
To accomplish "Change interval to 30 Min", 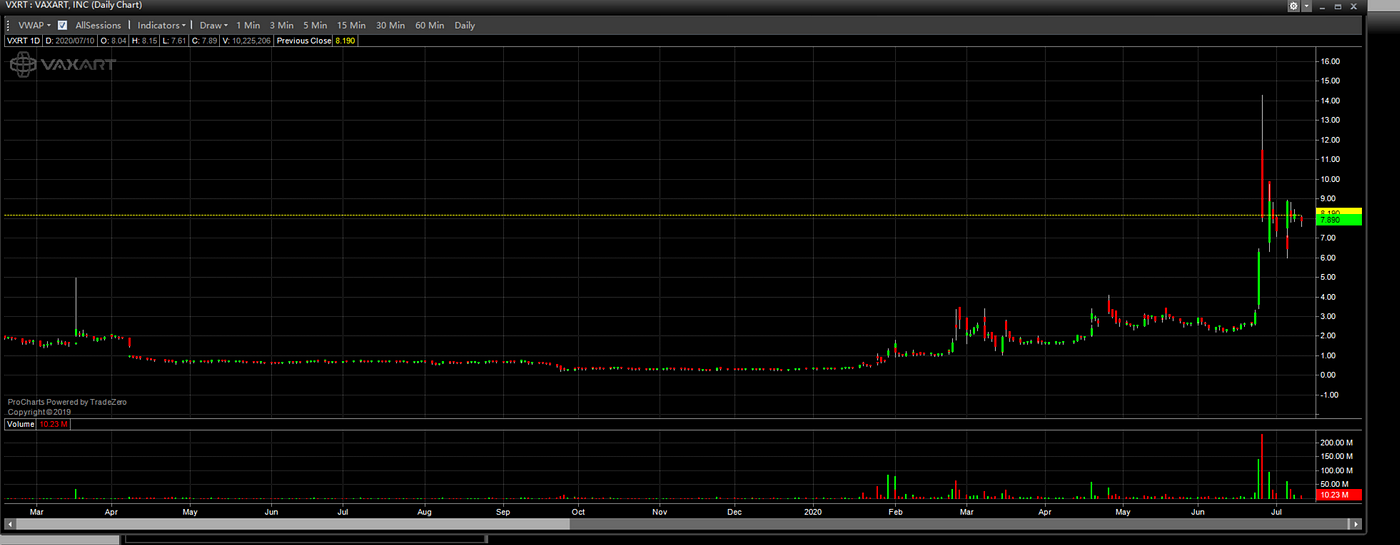I will (391, 25).
